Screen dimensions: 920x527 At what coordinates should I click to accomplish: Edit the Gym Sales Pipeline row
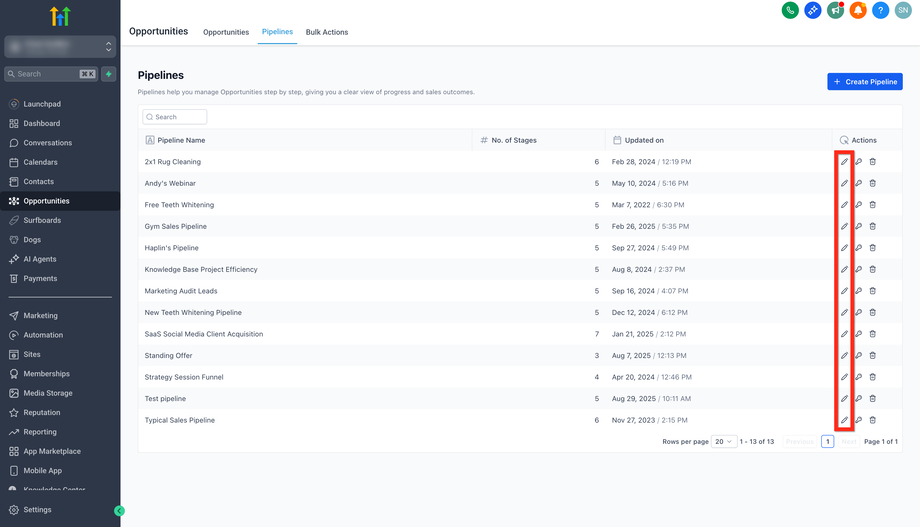pos(844,226)
